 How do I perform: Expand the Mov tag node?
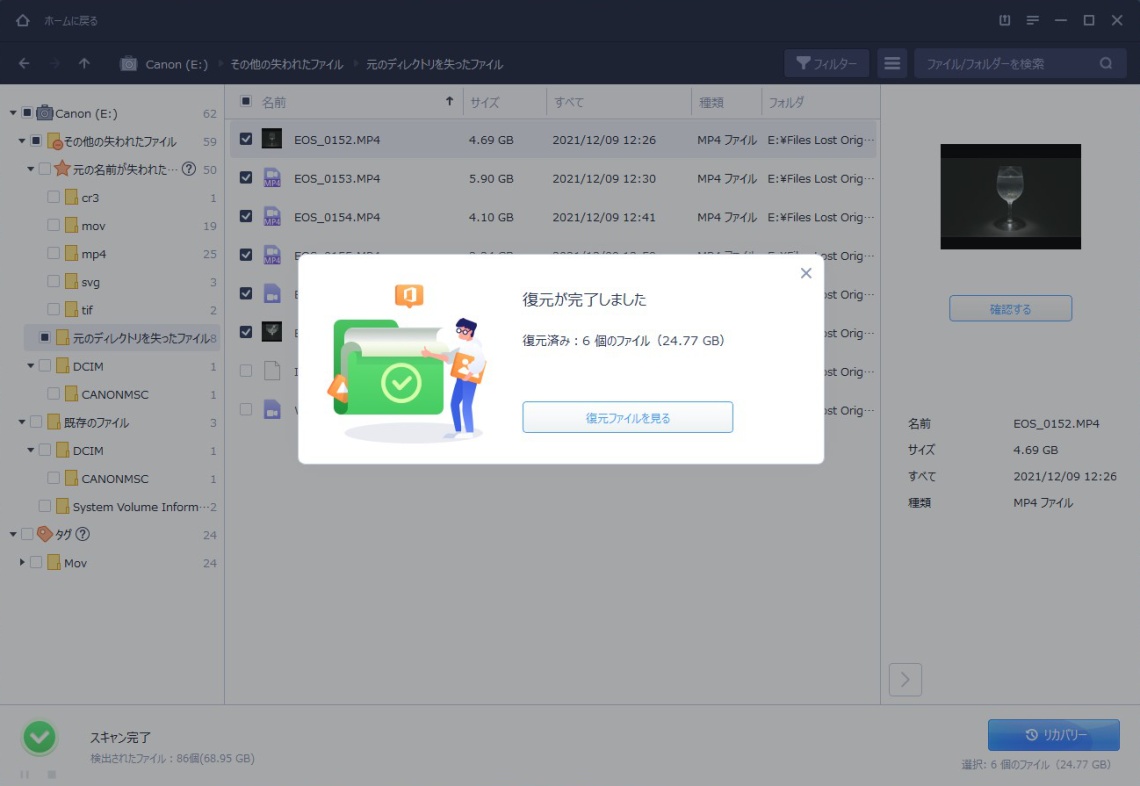pyautogui.click(x=22, y=562)
